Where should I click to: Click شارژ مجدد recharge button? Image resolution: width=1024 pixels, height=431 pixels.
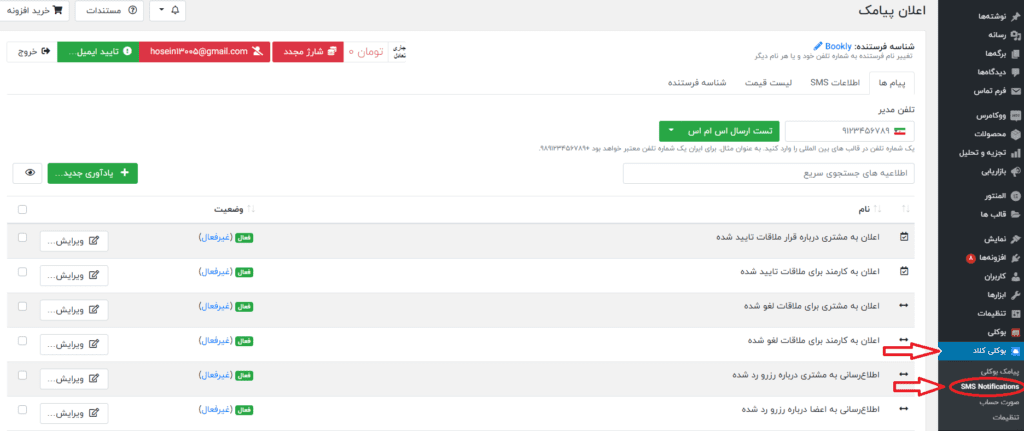coord(308,51)
